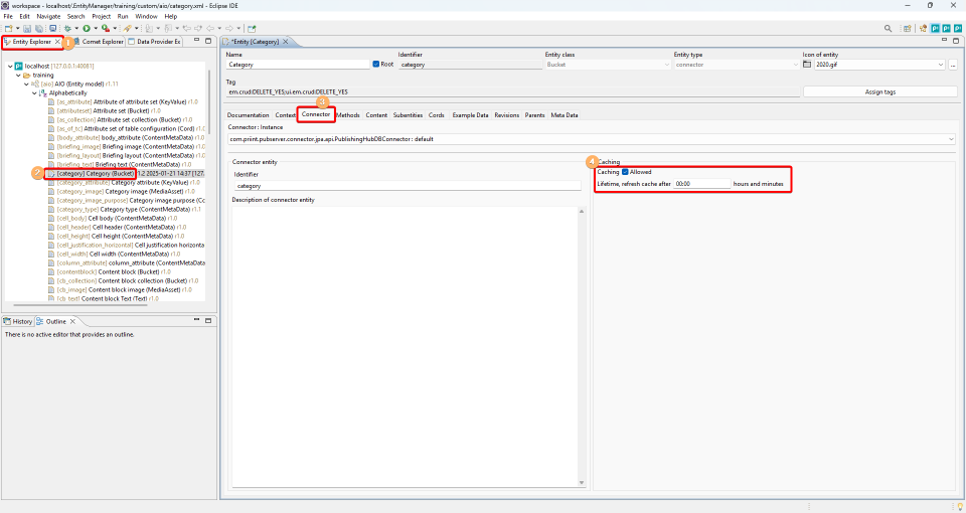Open the History view tab
Image resolution: width=966 pixels, height=513 pixels.
coord(18,321)
